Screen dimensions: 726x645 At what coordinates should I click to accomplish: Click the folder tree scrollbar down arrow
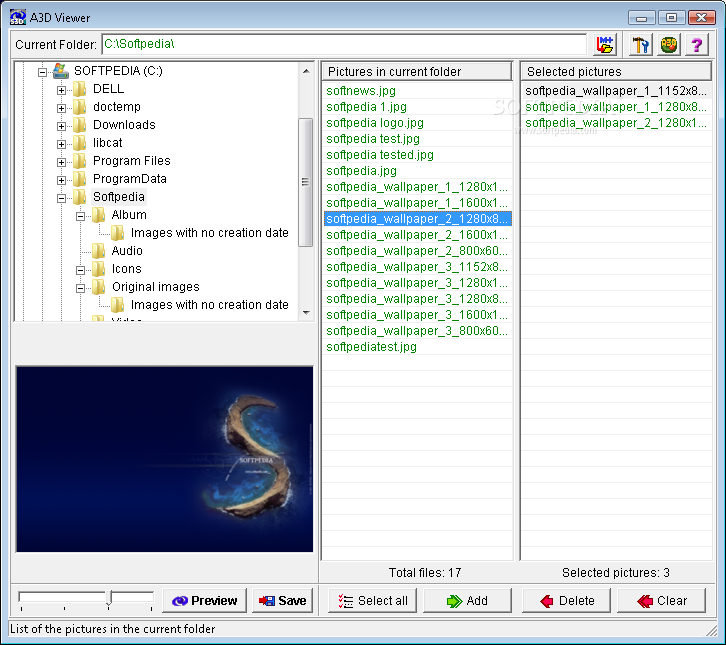pos(306,313)
